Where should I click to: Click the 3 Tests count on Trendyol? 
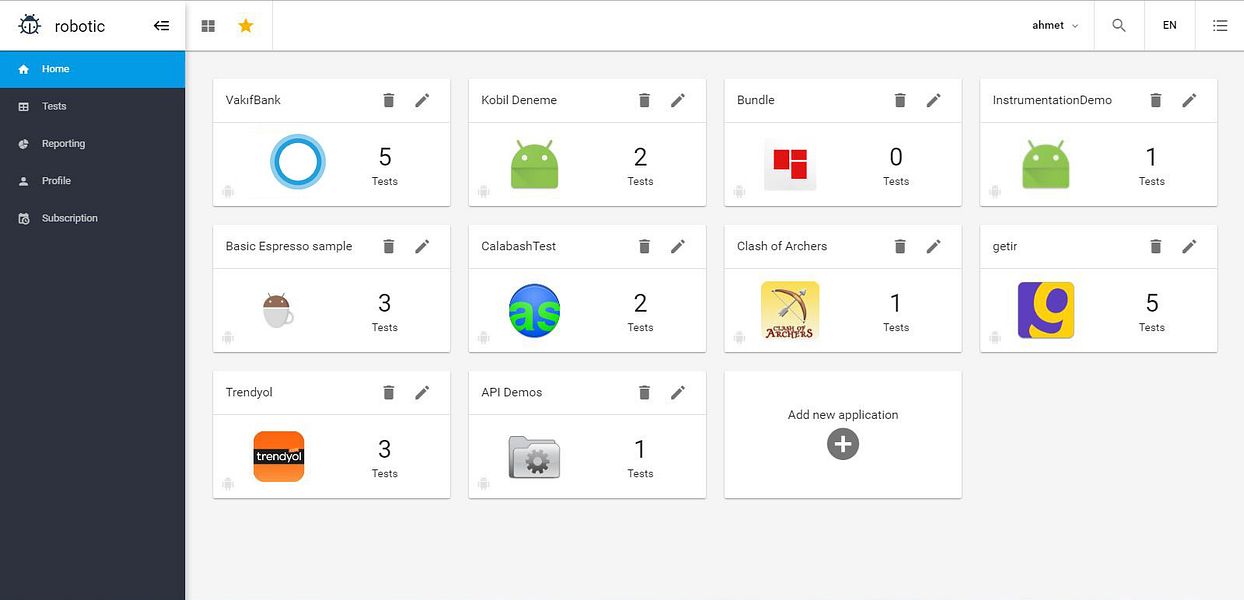click(385, 458)
